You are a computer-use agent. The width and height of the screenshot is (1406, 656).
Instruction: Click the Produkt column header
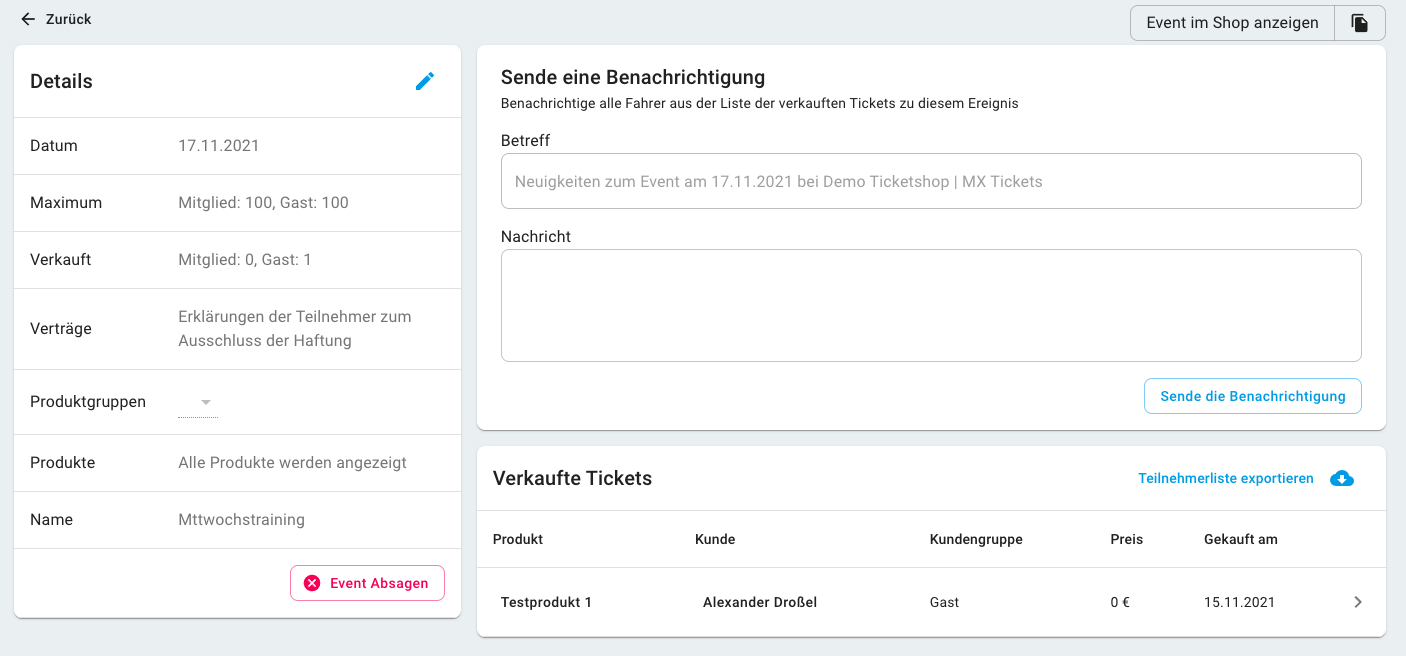click(x=518, y=539)
